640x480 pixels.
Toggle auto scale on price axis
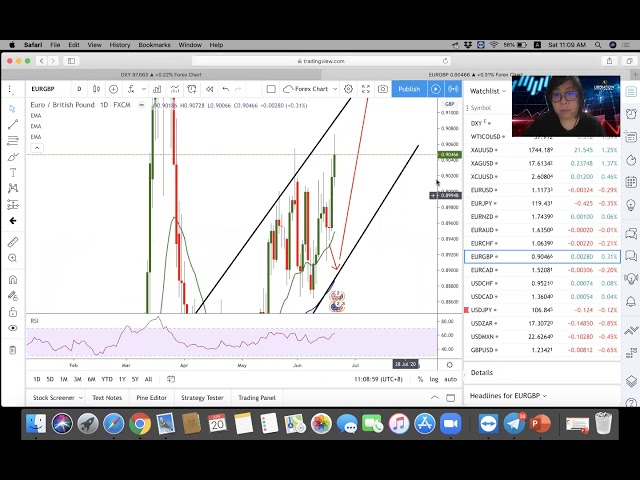coord(450,379)
